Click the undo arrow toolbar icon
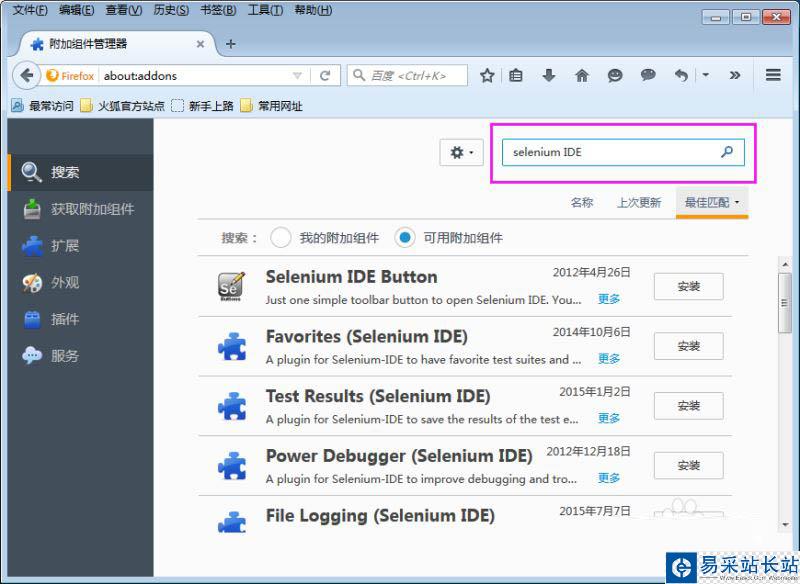Screen dimensions: 800x584 point(681,76)
